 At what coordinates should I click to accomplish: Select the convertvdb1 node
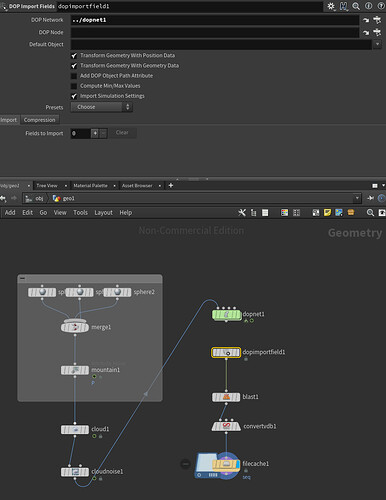pyautogui.click(x=226, y=426)
